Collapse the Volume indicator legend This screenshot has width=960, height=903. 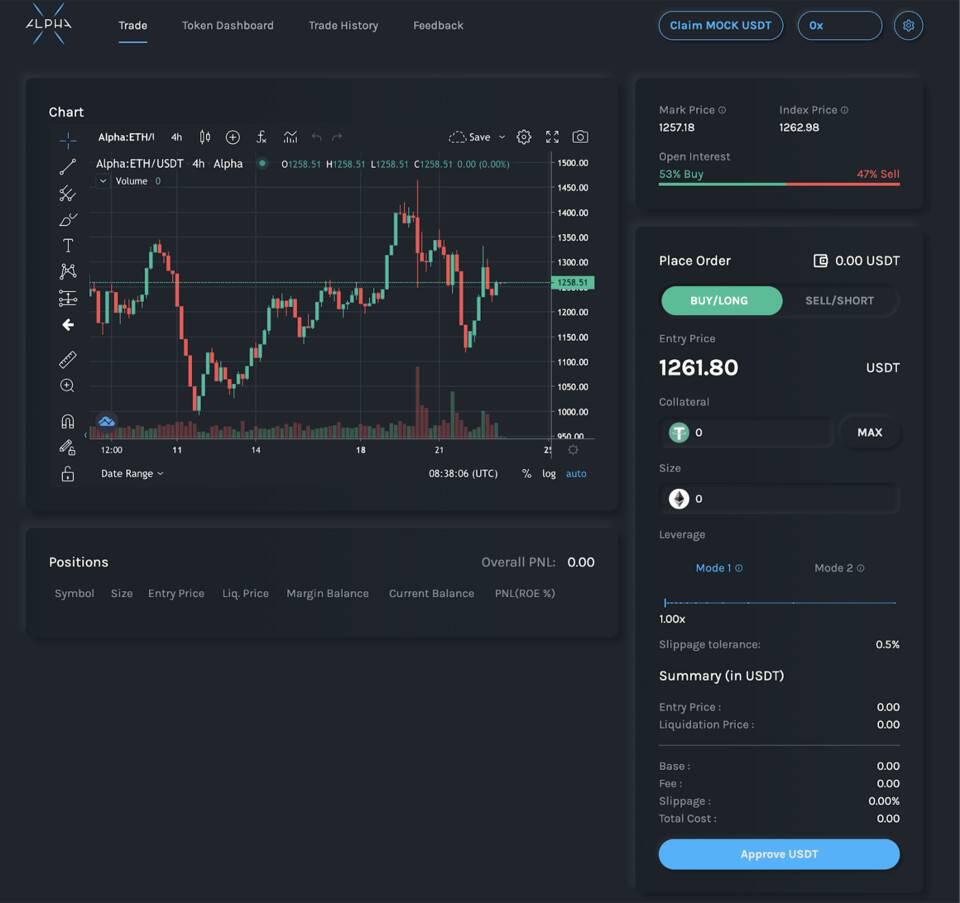pyautogui.click(x=103, y=181)
